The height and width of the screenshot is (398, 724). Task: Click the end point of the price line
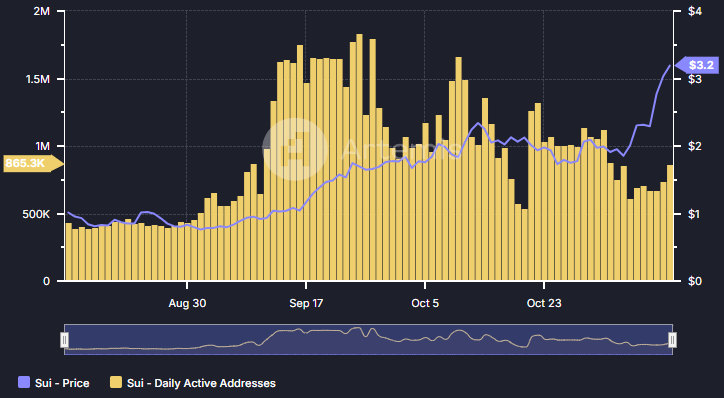pos(670,65)
